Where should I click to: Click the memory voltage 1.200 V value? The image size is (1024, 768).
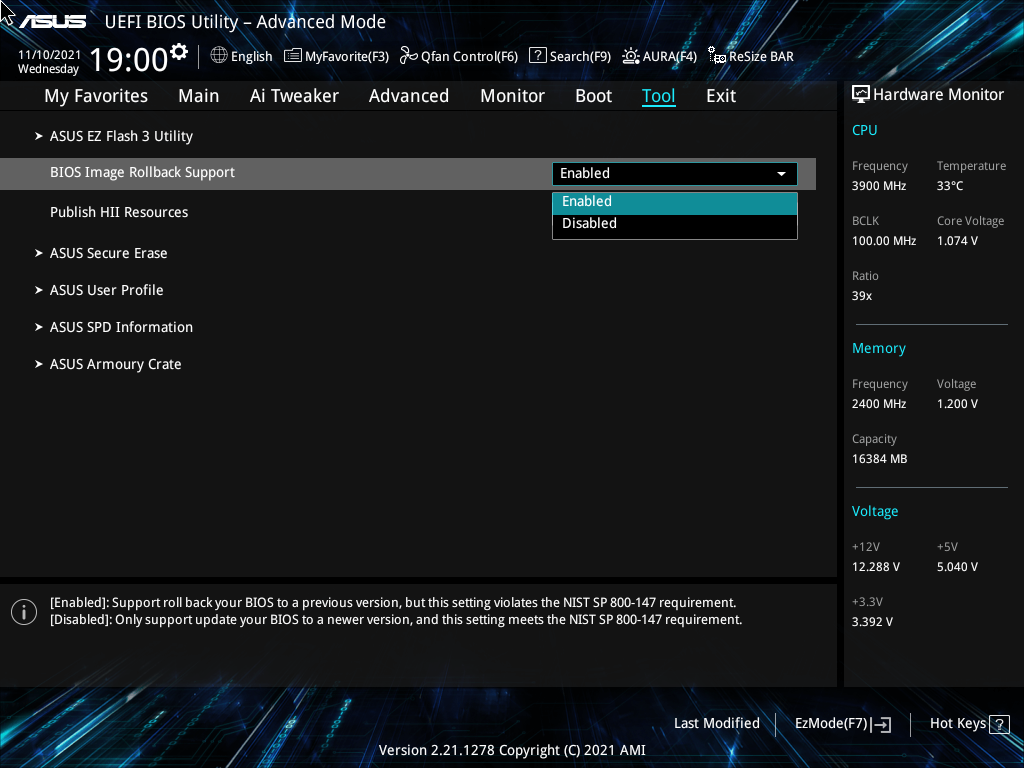(957, 404)
